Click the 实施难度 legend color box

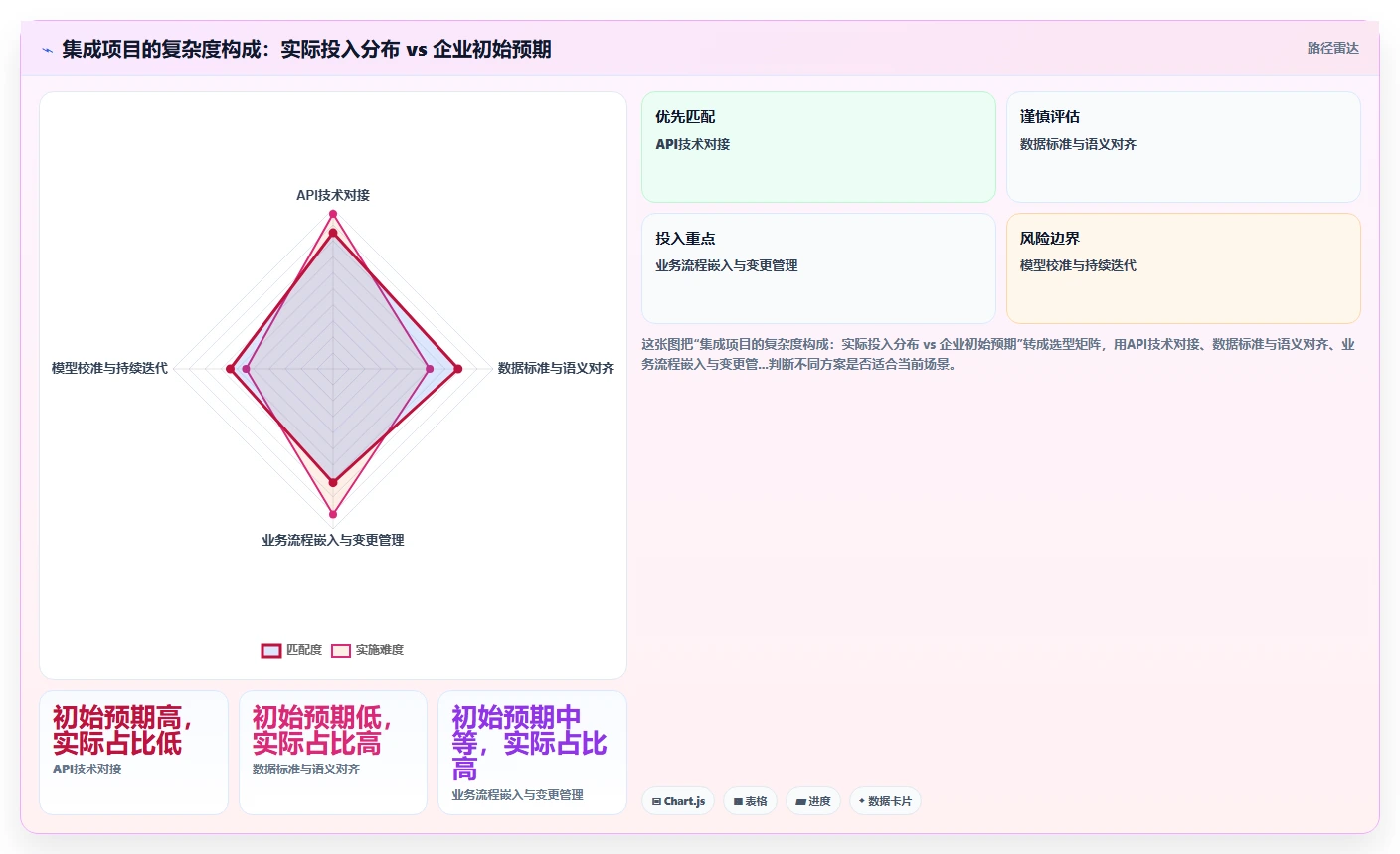[x=341, y=650]
